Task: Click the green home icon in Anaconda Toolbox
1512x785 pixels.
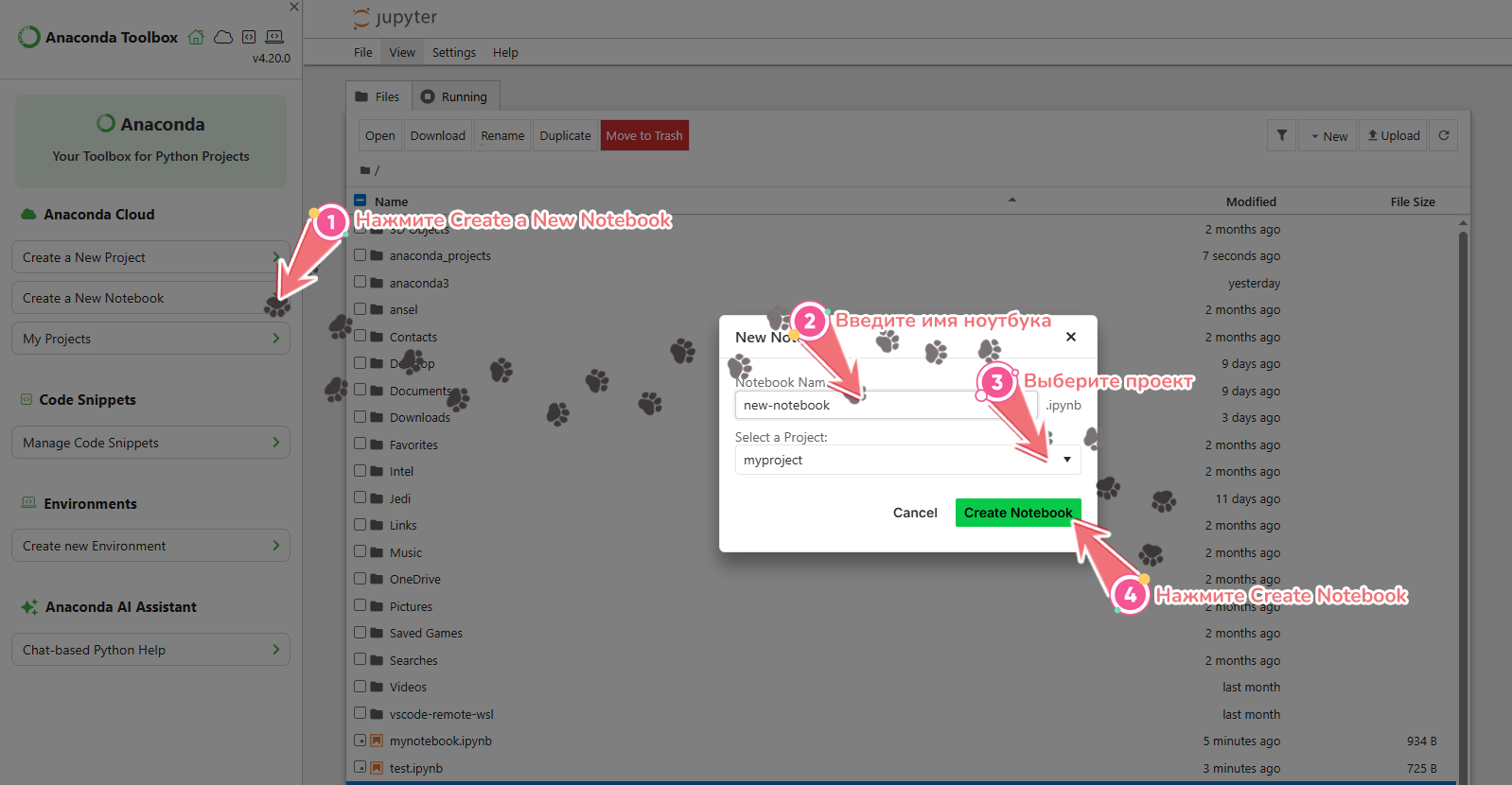Action: coord(196,37)
